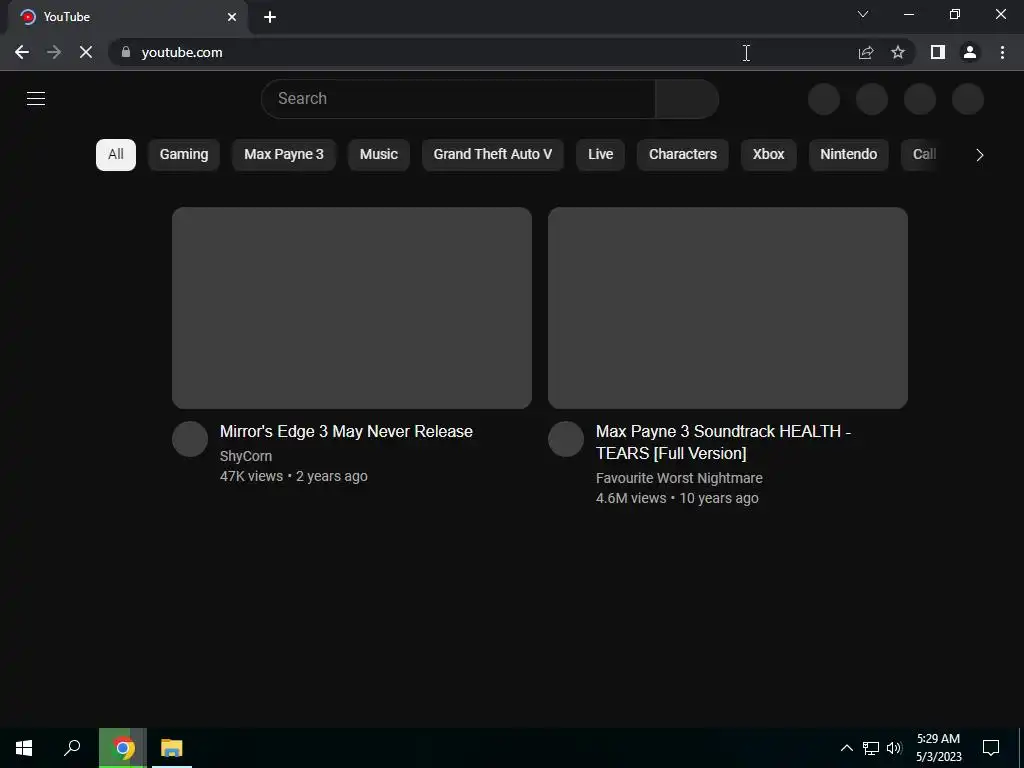Viewport: 1024px width, 768px height.
Task: Stop page loading with the X button
Action: pos(86,52)
